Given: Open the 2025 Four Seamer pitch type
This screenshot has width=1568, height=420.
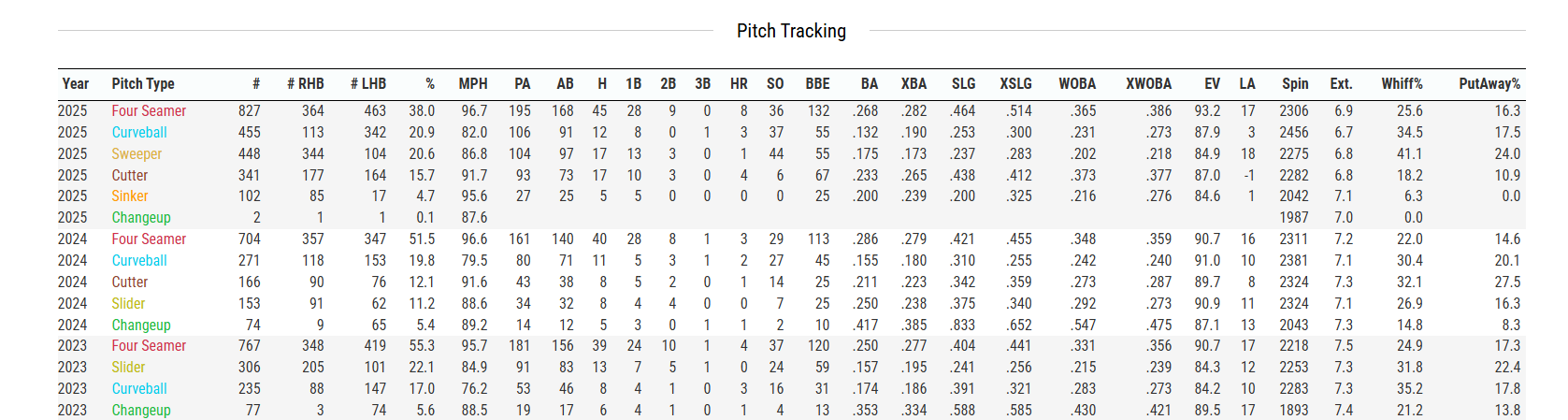Looking at the screenshot, I should coord(149,111).
